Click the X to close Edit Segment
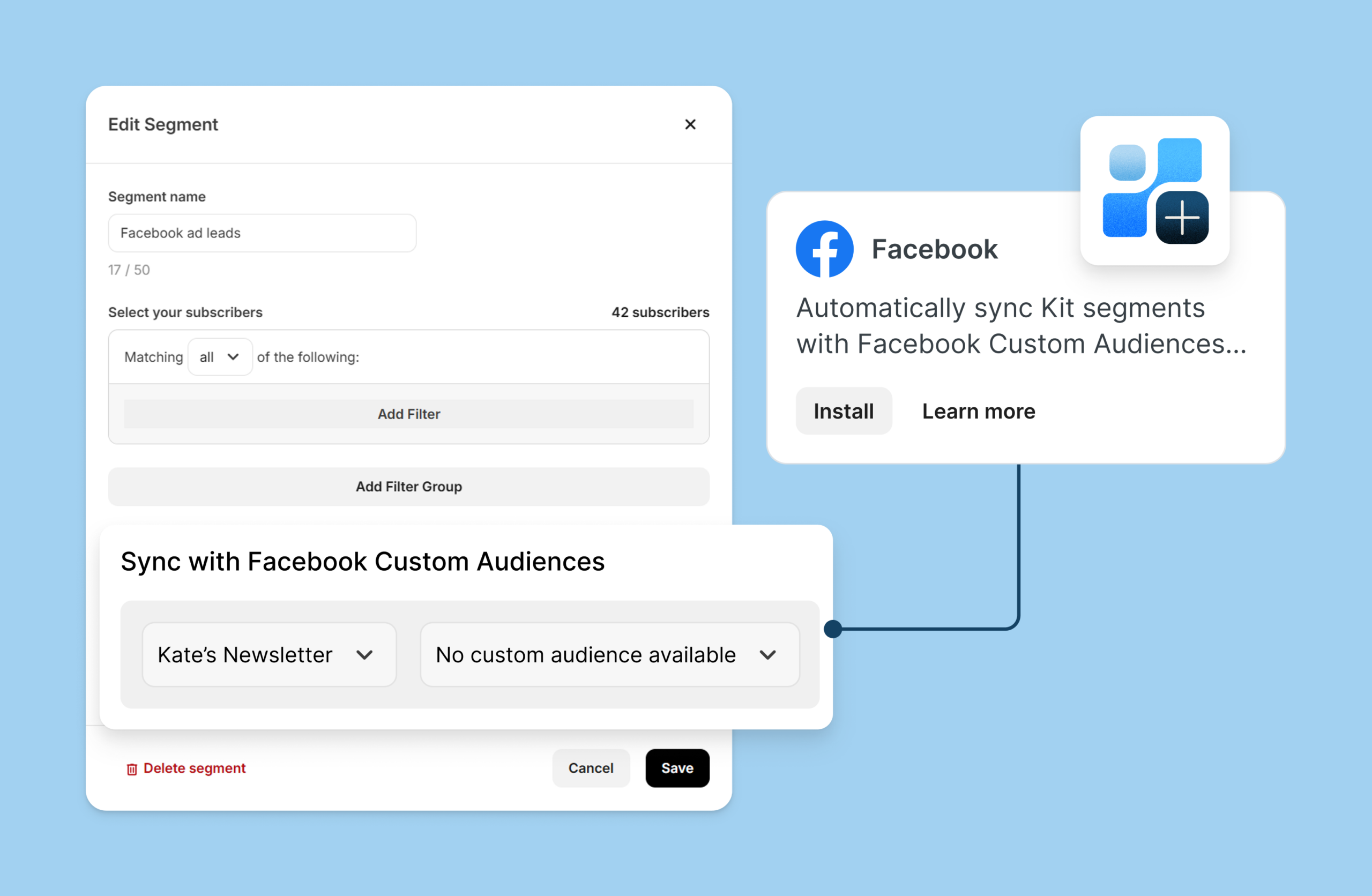Screen dimensions: 1372x896 coord(690,124)
